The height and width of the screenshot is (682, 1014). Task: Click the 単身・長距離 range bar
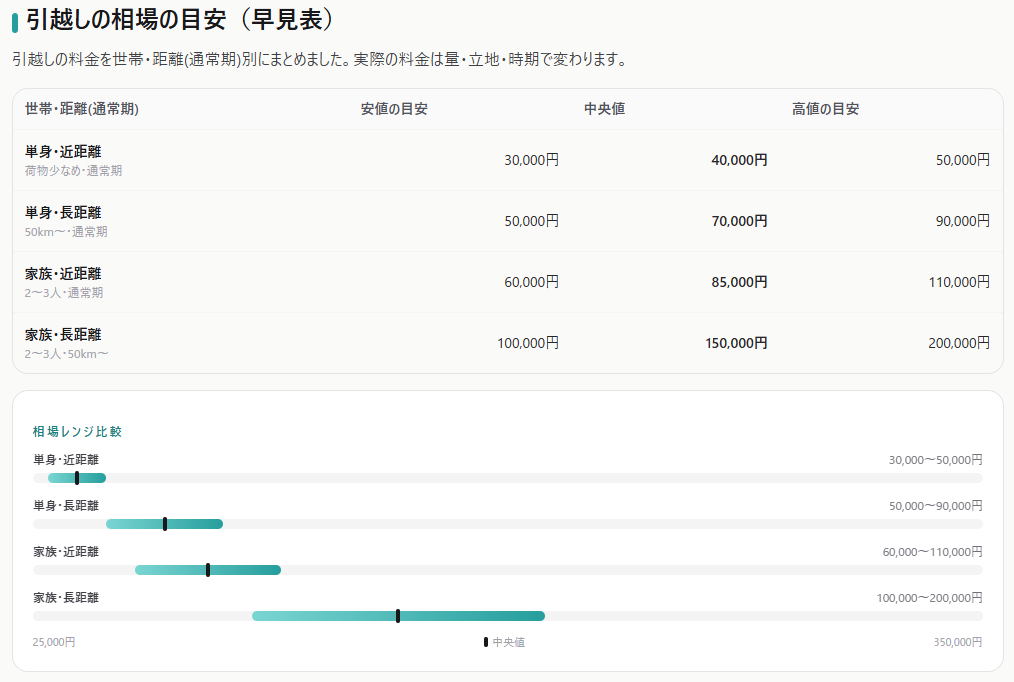(x=164, y=524)
